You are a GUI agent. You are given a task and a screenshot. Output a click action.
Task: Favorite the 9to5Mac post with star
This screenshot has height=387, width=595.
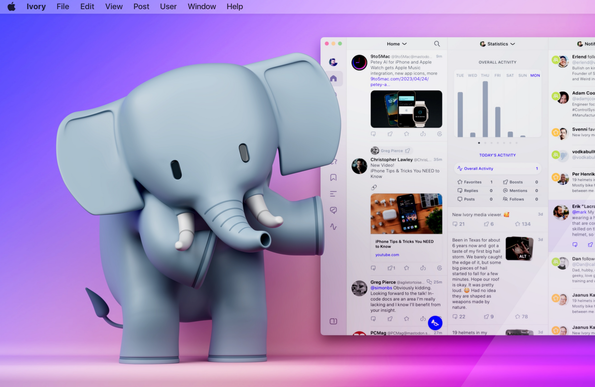click(x=406, y=134)
